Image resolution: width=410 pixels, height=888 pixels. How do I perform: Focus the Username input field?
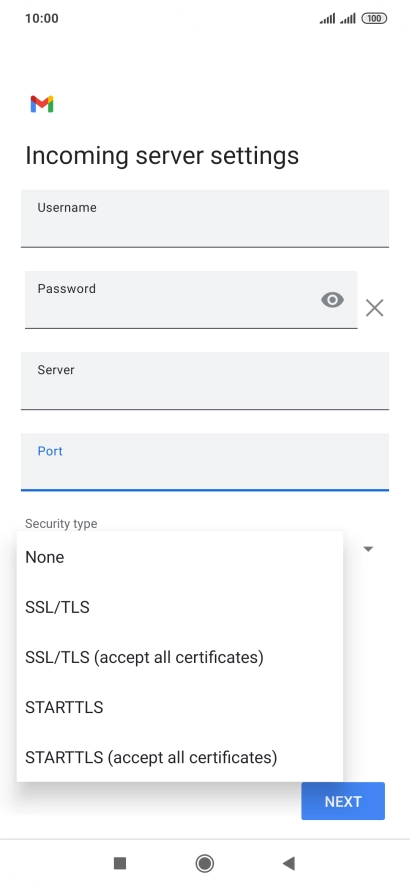coord(205,219)
